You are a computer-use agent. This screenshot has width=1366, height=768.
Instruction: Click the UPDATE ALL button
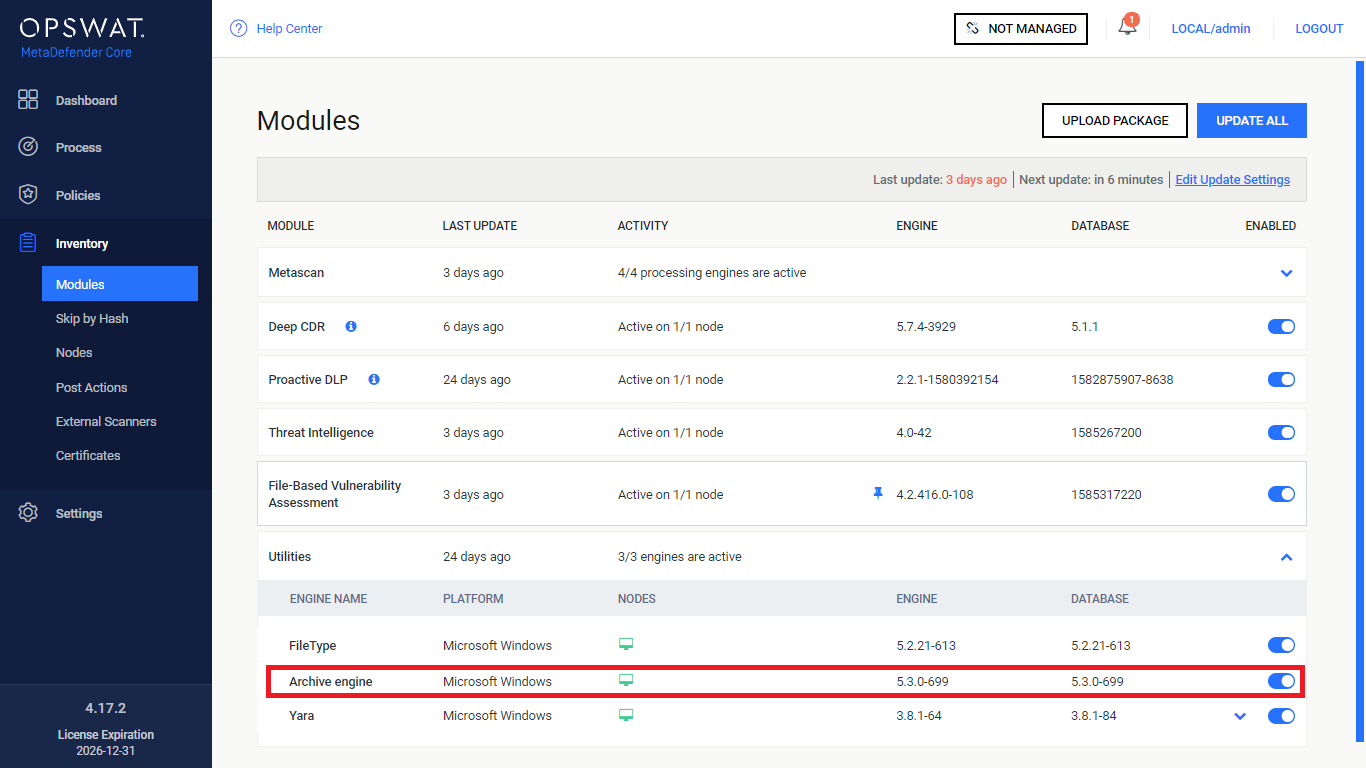[1252, 120]
